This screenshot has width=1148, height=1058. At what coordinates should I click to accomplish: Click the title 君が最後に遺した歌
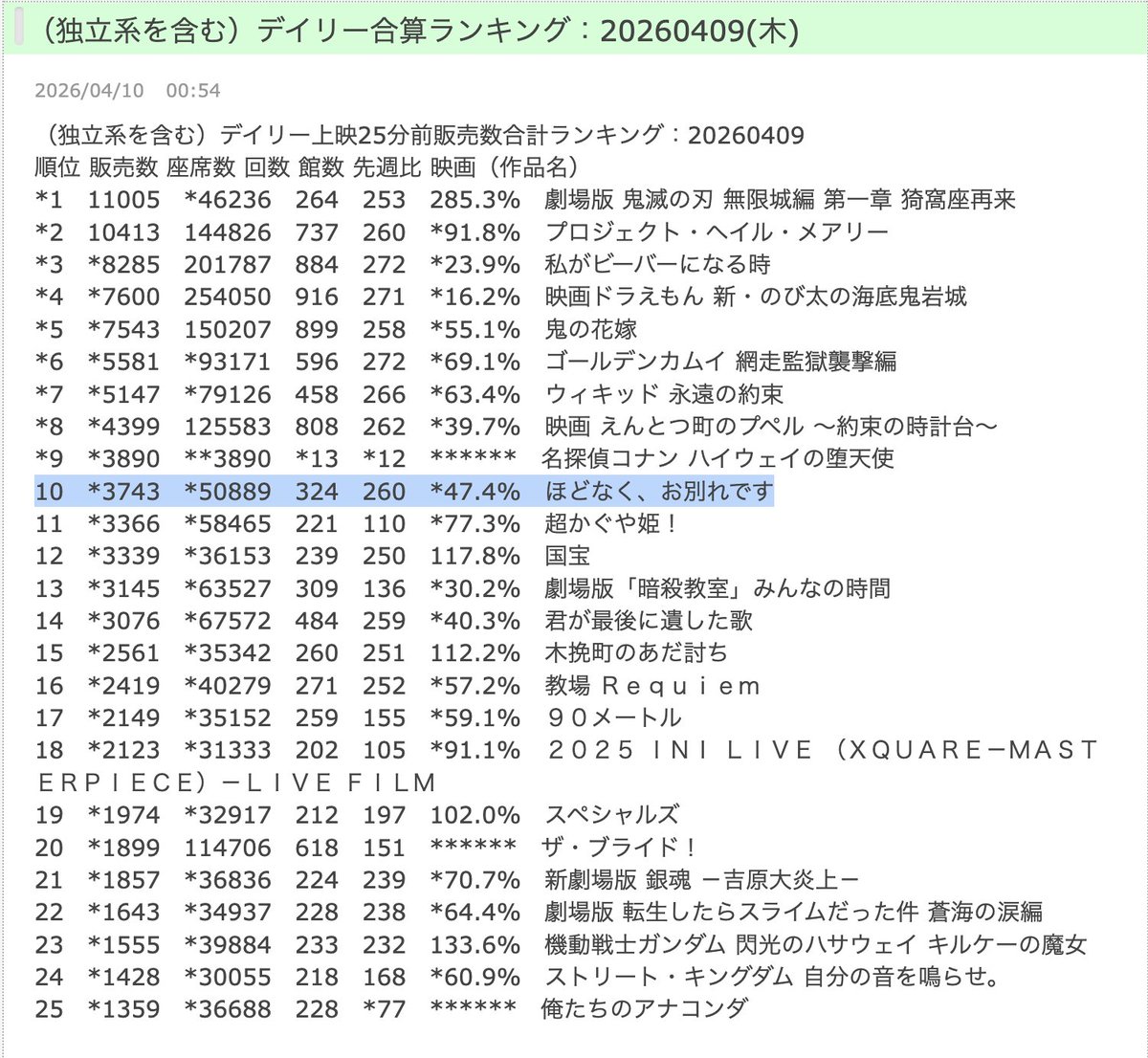pyautogui.click(x=650, y=622)
